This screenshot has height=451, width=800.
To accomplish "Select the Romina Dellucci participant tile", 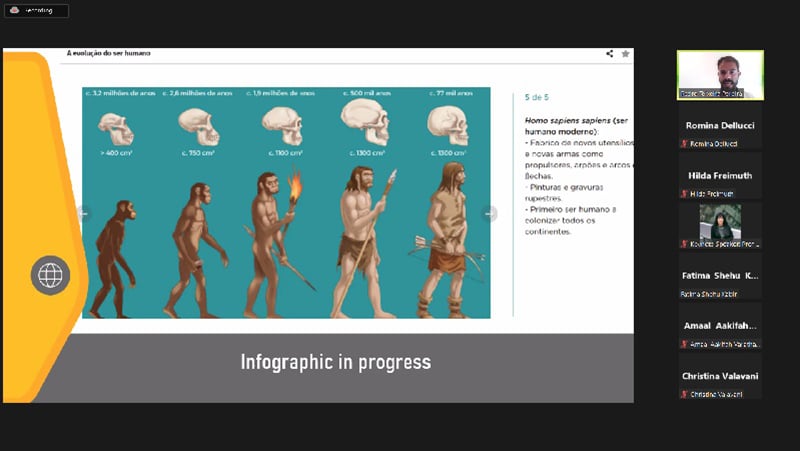I will click(720, 126).
